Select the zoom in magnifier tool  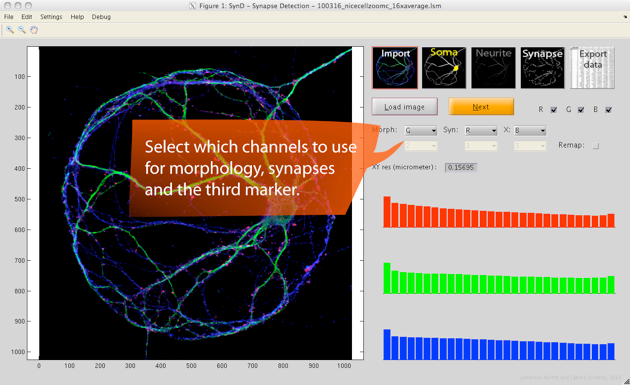[10, 30]
